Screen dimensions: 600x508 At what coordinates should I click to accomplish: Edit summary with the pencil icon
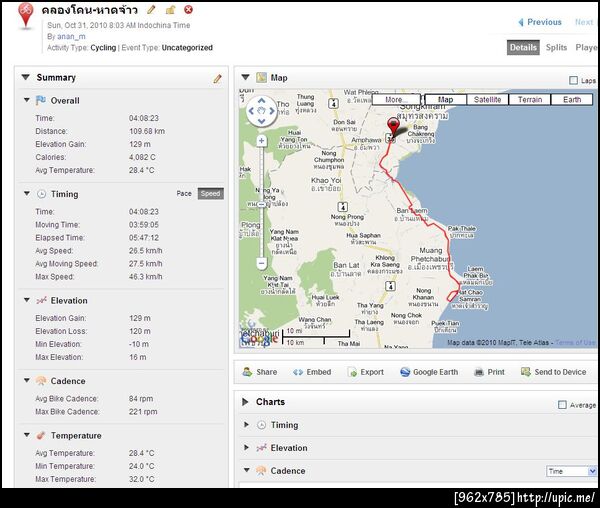click(x=217, y=79)
